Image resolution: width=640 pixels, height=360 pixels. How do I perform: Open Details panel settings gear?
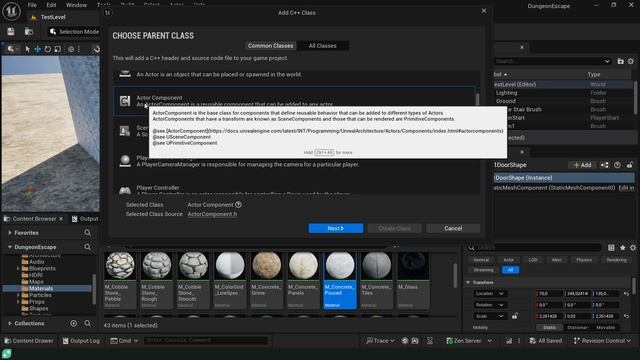[x=633, y=248]
